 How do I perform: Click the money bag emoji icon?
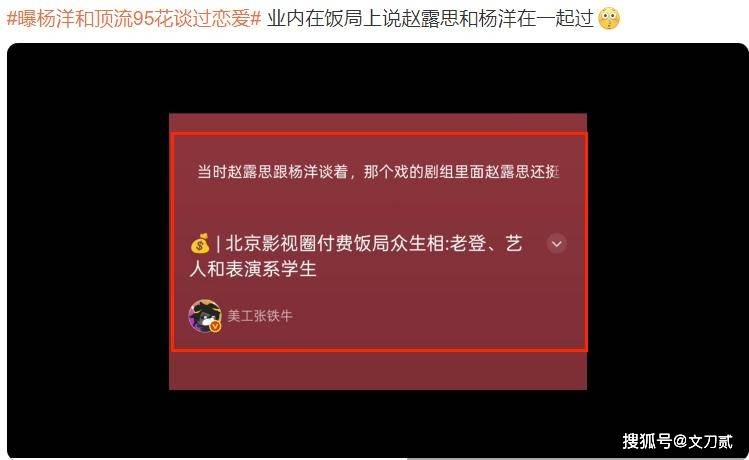200,244
